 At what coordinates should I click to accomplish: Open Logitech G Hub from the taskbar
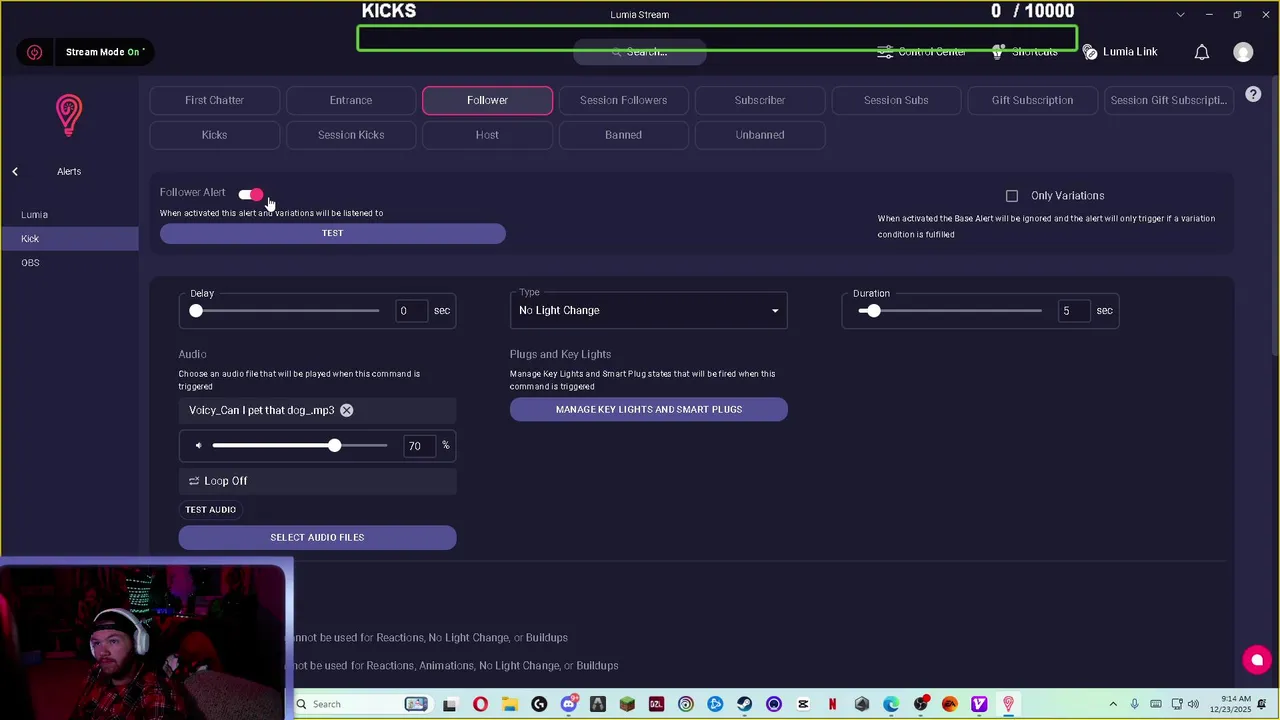[x=539, y=704]
